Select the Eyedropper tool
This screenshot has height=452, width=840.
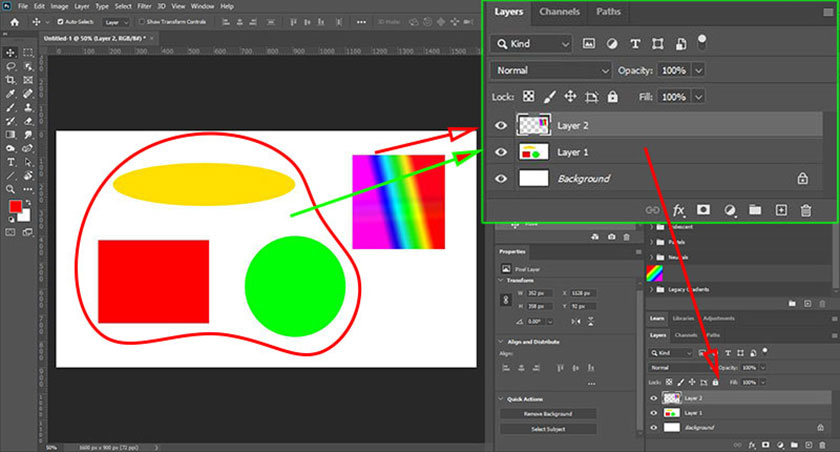pyautogui.click(x=10, y=94)
